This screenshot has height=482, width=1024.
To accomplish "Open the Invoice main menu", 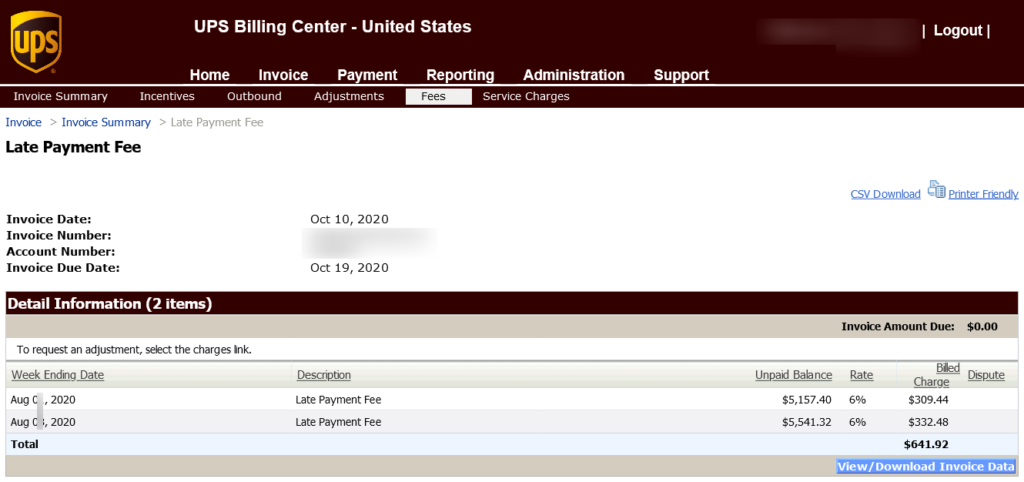I will pyautogui.click(x=283, y=75).
